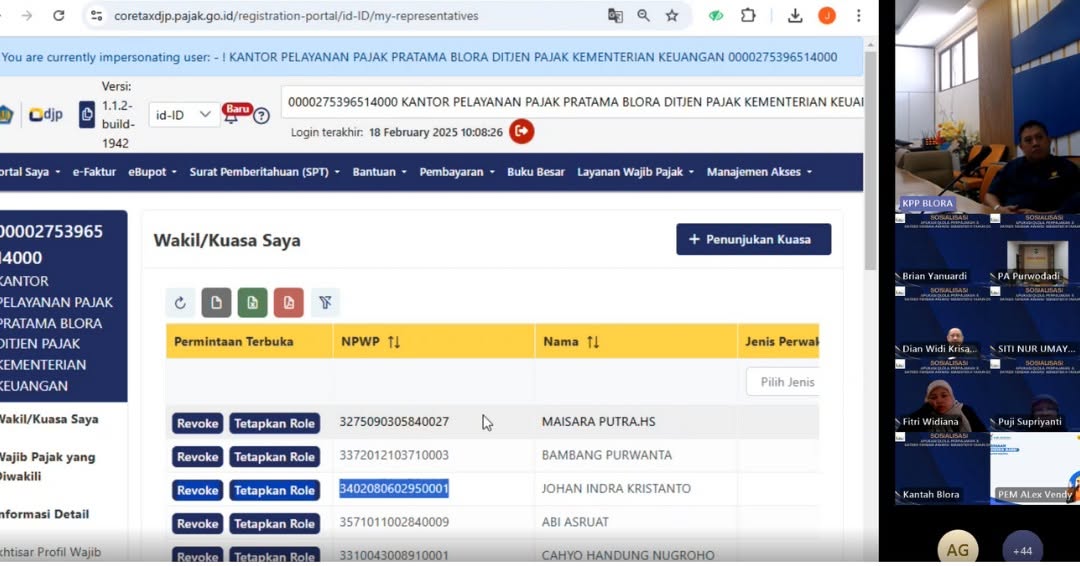Open the e-Faktur menu item

(94, 172)
